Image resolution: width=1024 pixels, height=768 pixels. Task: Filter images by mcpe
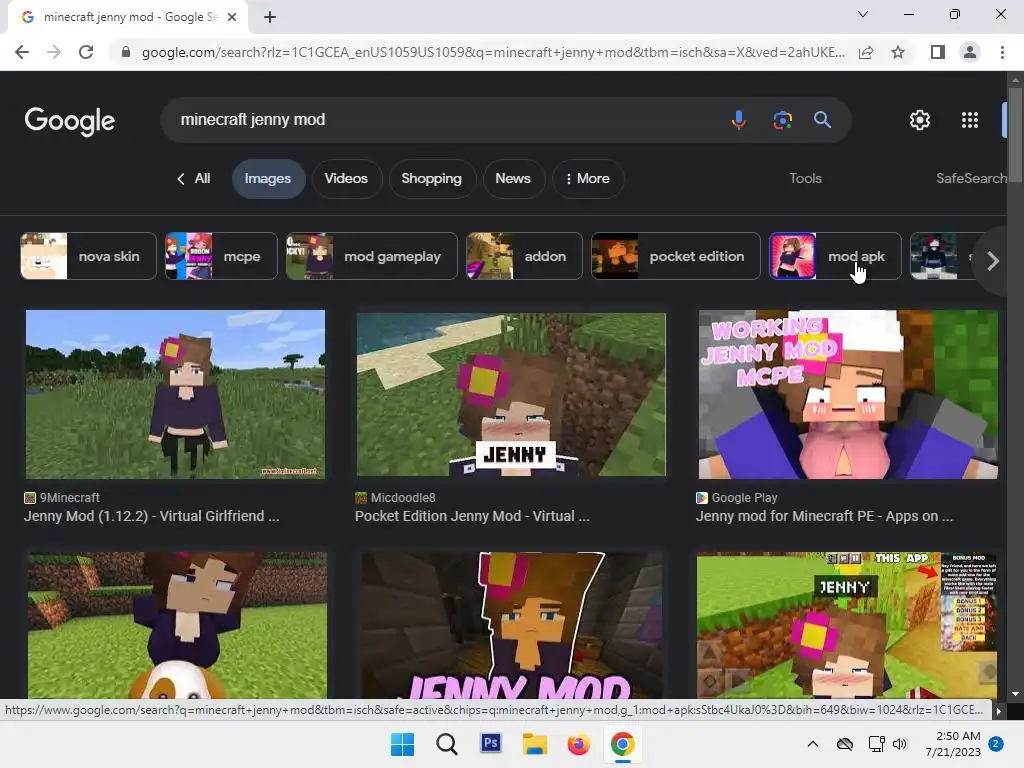pos(221,256)
